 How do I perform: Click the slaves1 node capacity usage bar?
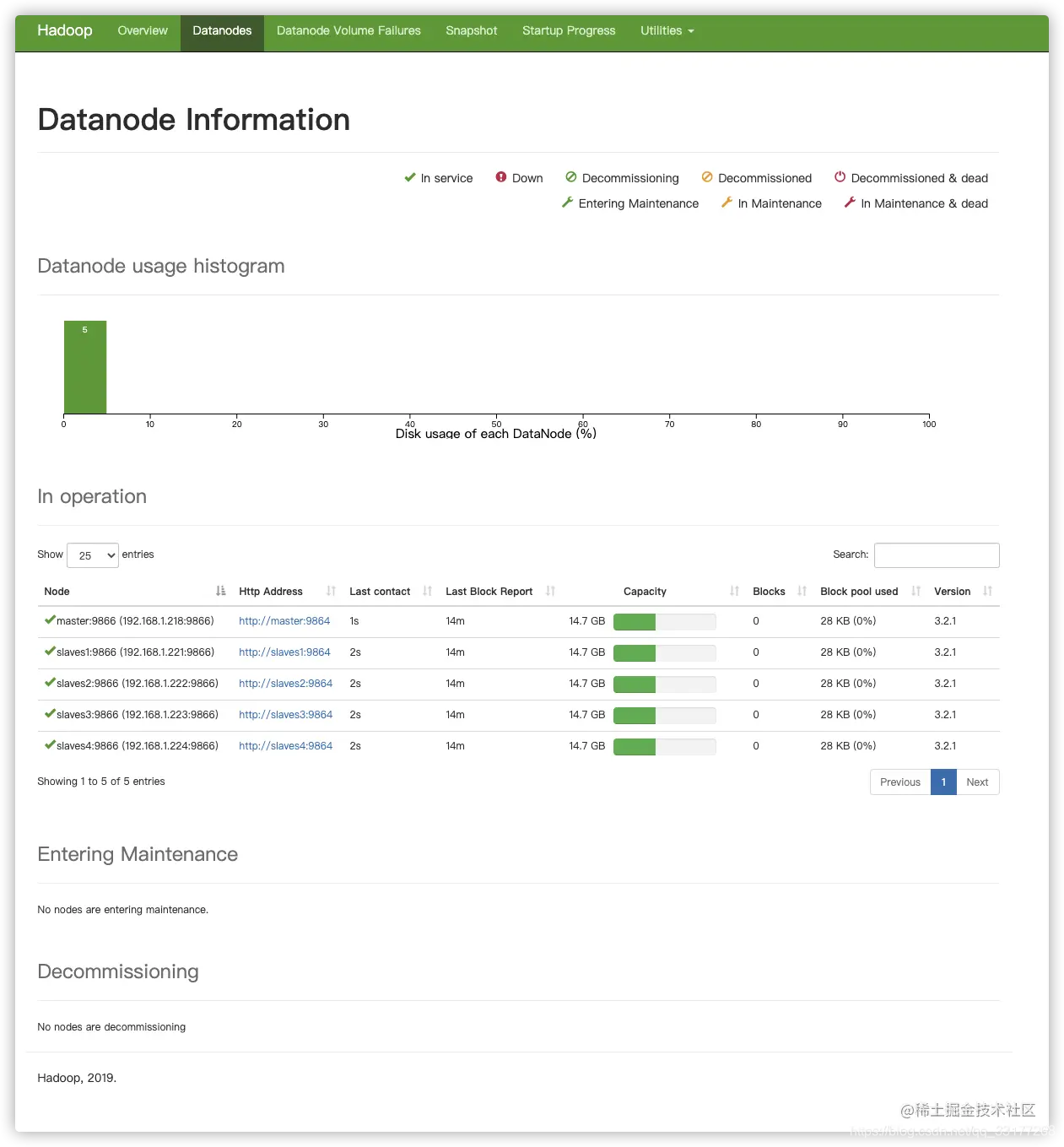[665, 653]
